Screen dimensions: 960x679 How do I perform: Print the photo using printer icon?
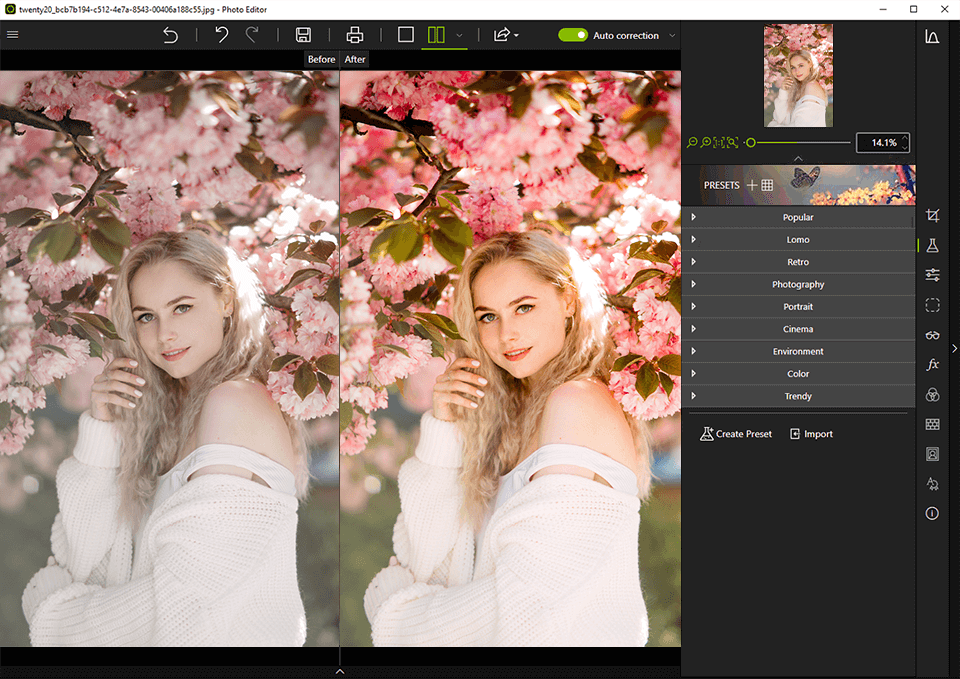pos(354,35)
